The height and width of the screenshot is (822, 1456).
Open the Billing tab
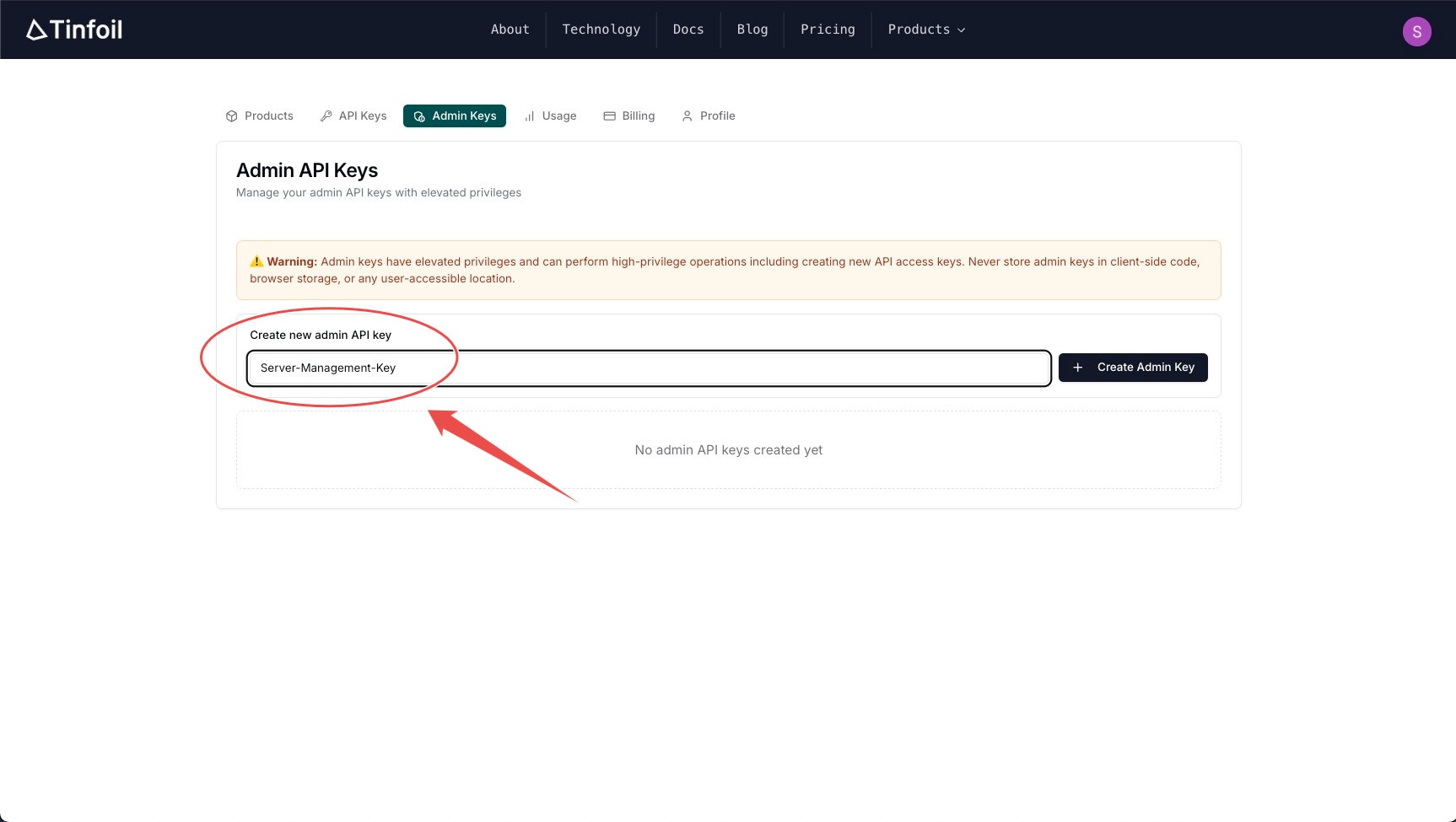pyautogui.click(x=629, y=116)
